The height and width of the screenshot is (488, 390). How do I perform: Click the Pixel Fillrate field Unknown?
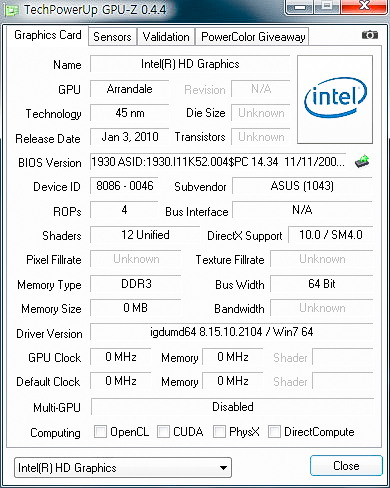click(136, 259)
